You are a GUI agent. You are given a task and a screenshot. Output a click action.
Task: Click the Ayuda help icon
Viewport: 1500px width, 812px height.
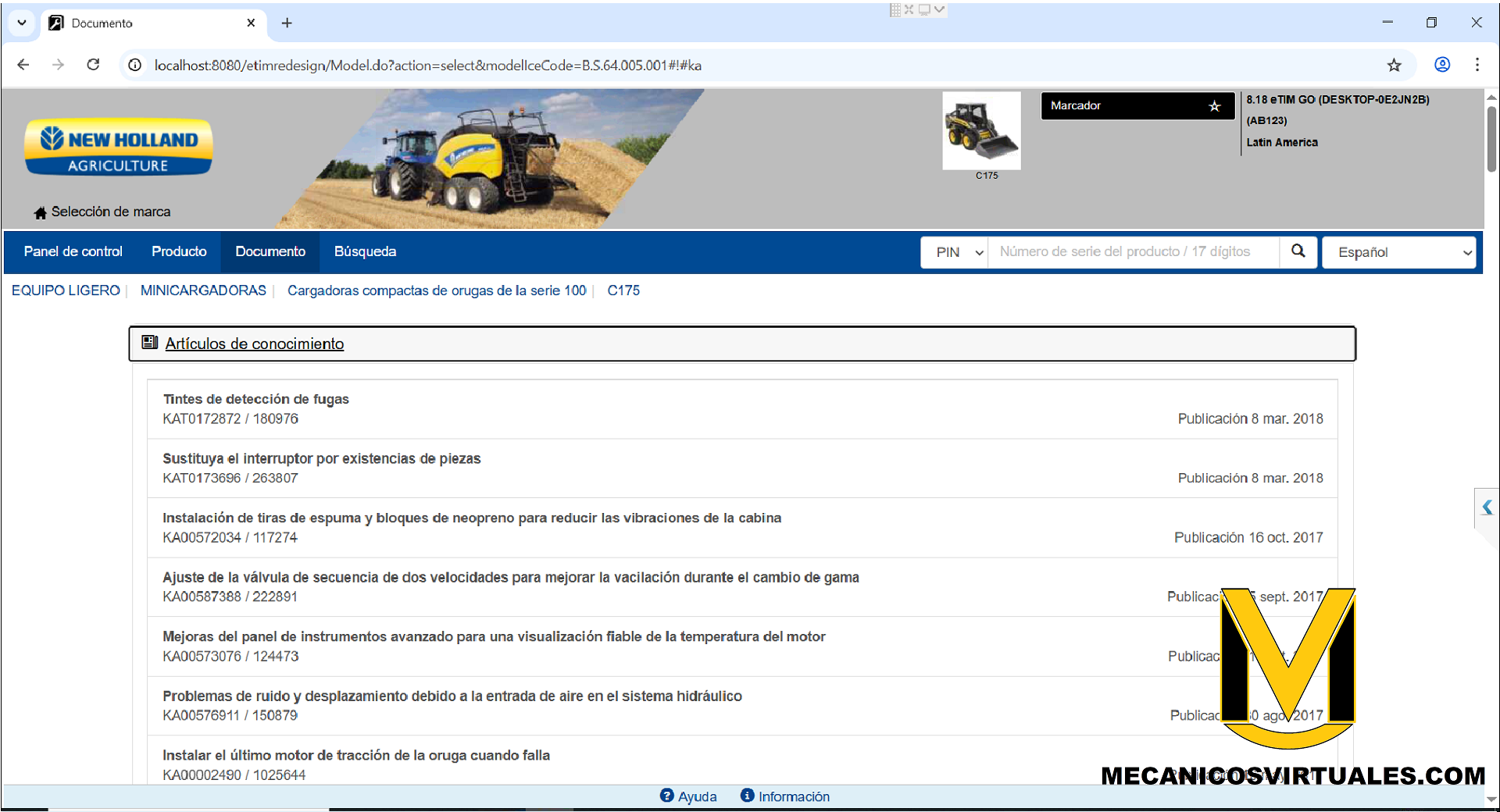click(666, 796)
